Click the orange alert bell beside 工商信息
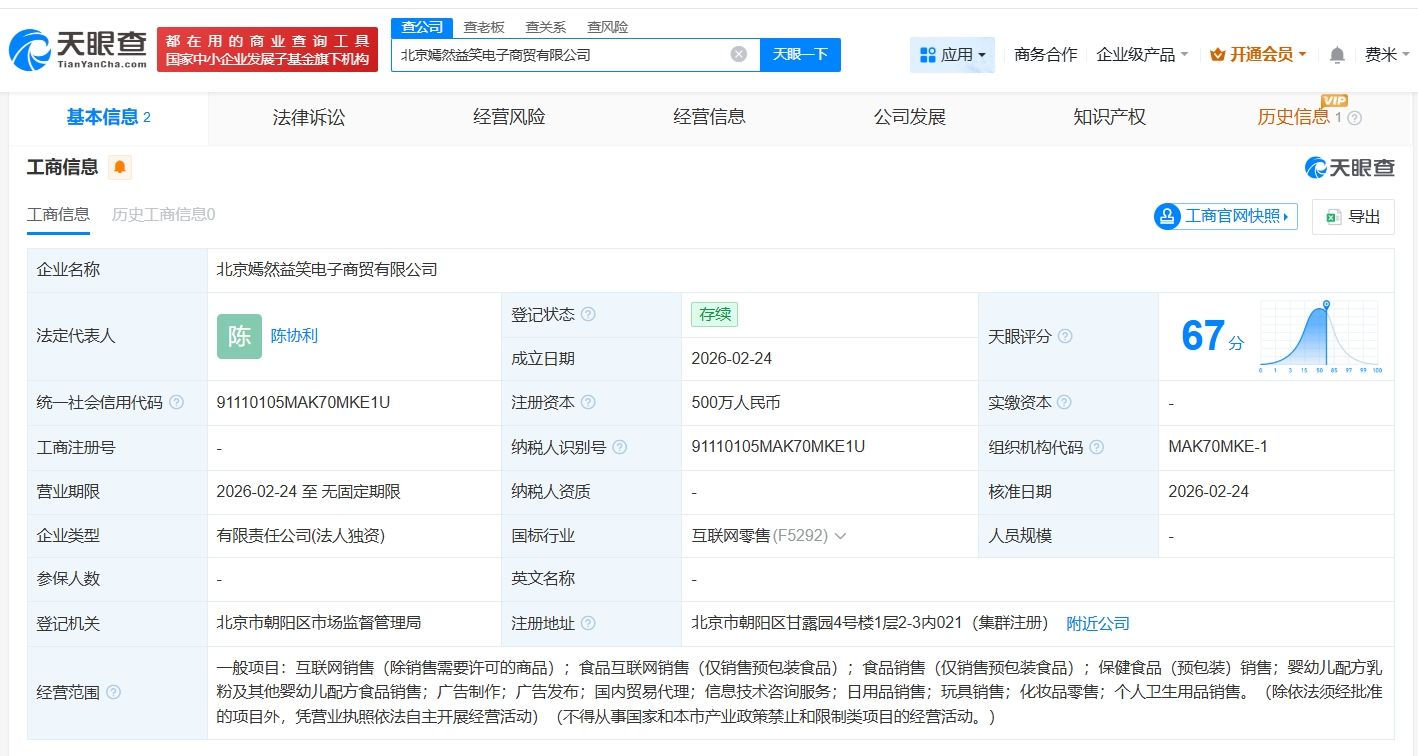Image resolution: width=1418 pixels, height=756 pixels. point(120,167)
